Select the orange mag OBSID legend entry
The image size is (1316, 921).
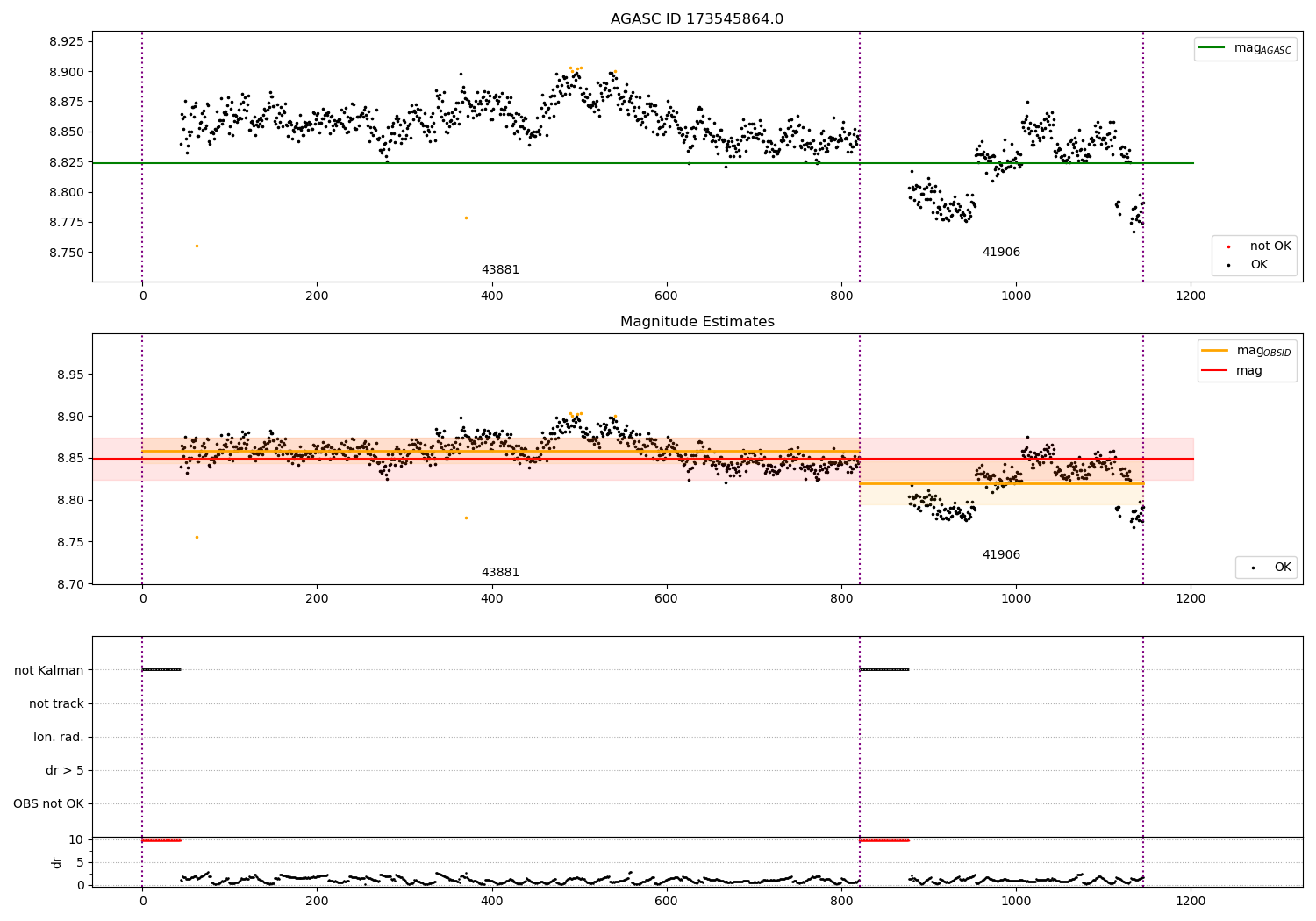1247,351
